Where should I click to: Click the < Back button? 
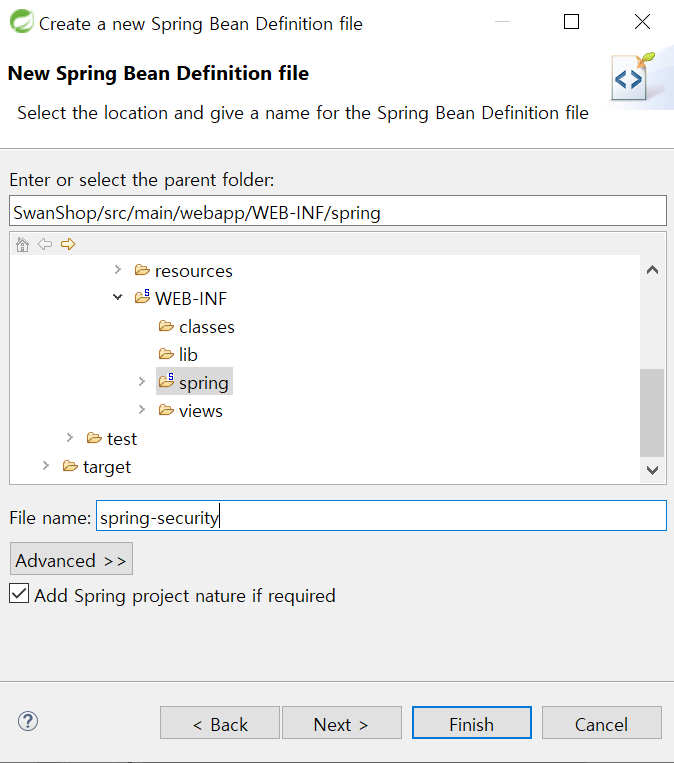click(x=220, y=723)
